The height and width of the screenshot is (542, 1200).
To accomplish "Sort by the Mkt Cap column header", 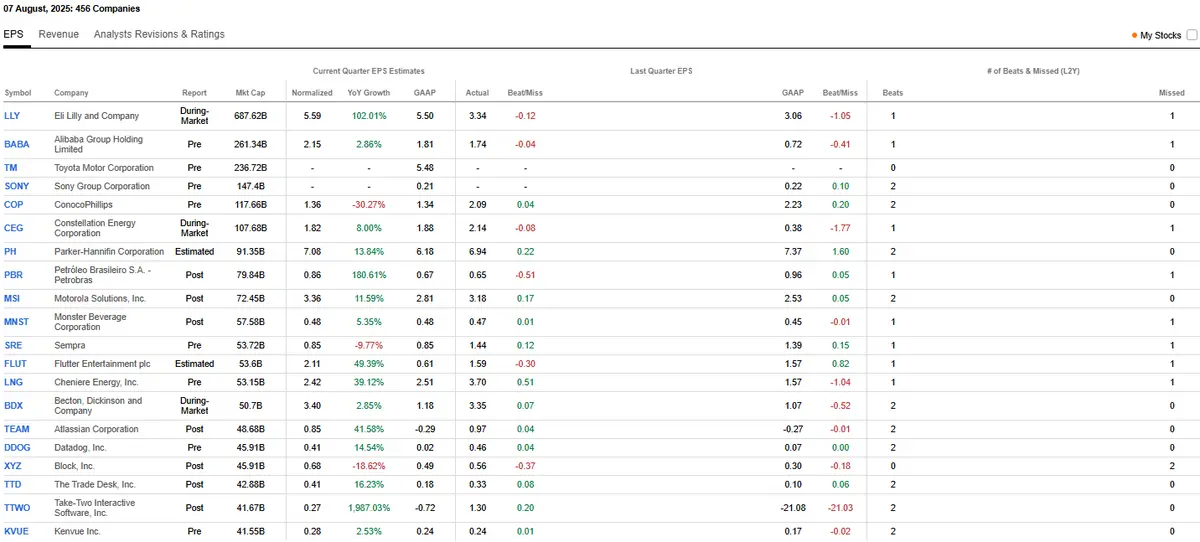I will (250, 93).
